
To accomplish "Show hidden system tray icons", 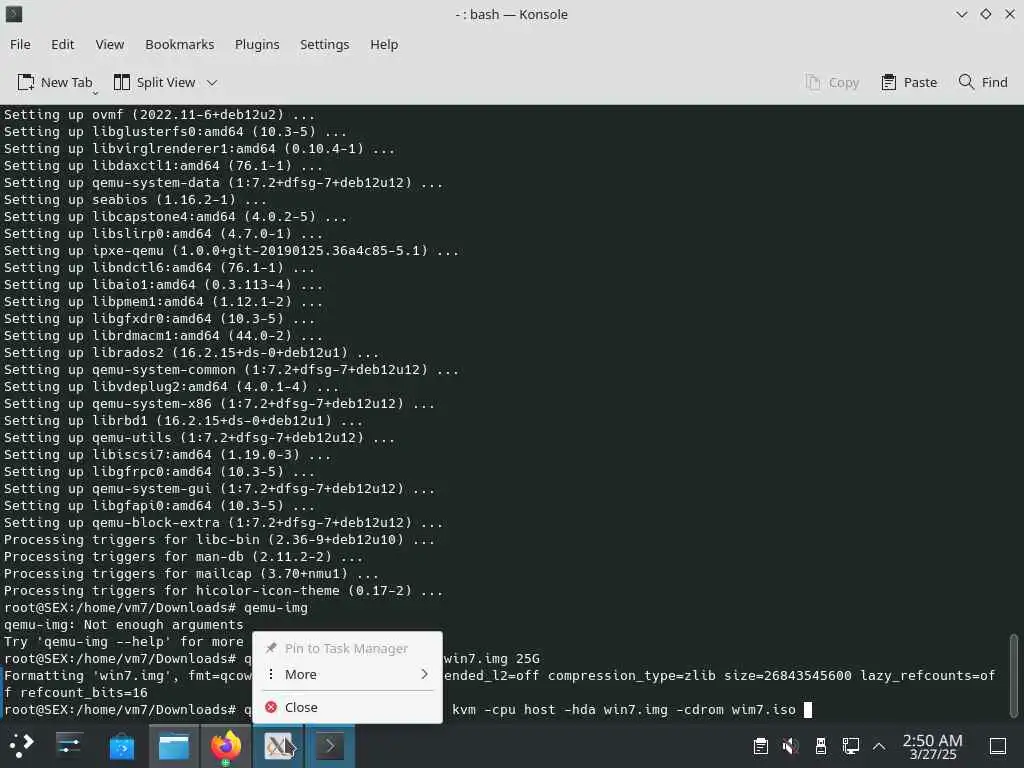I will tap(879, 746).
